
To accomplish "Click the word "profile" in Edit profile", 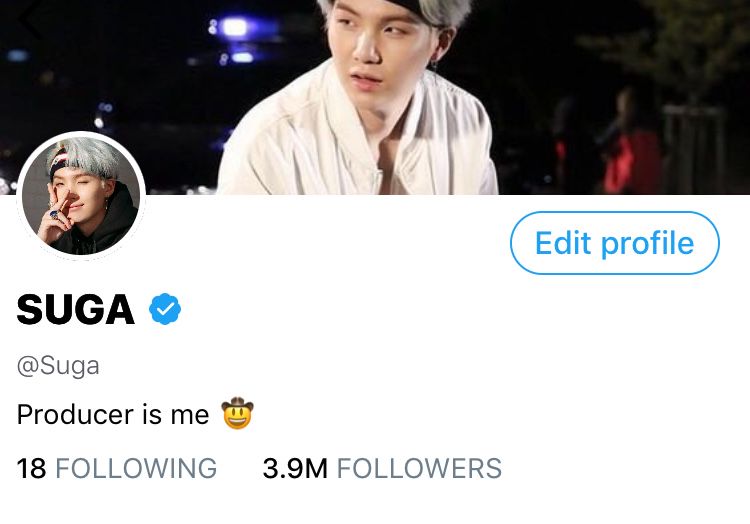I will (x=647, y=244).
